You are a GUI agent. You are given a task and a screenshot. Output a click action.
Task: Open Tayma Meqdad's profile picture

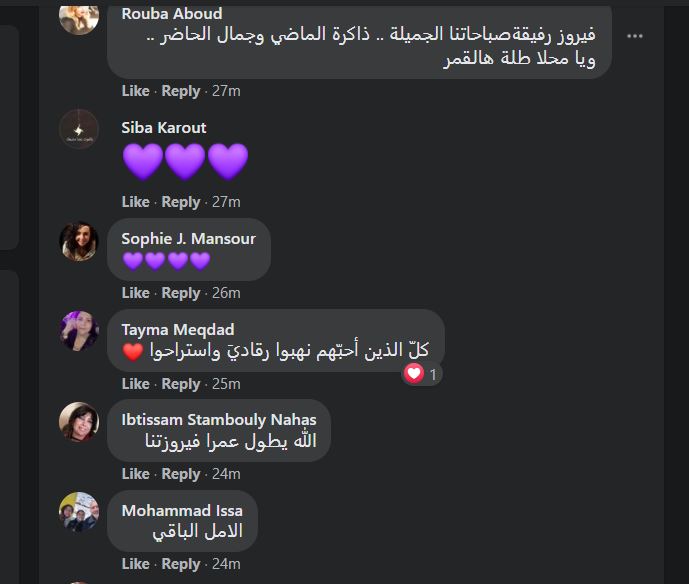click(x=79, y=331)
